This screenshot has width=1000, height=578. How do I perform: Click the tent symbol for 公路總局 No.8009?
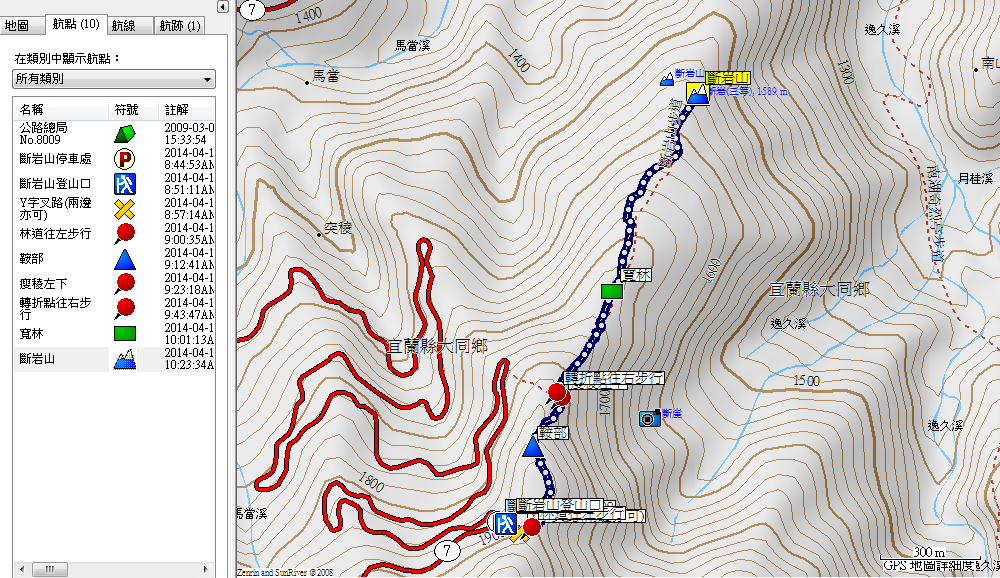[124, 133]
